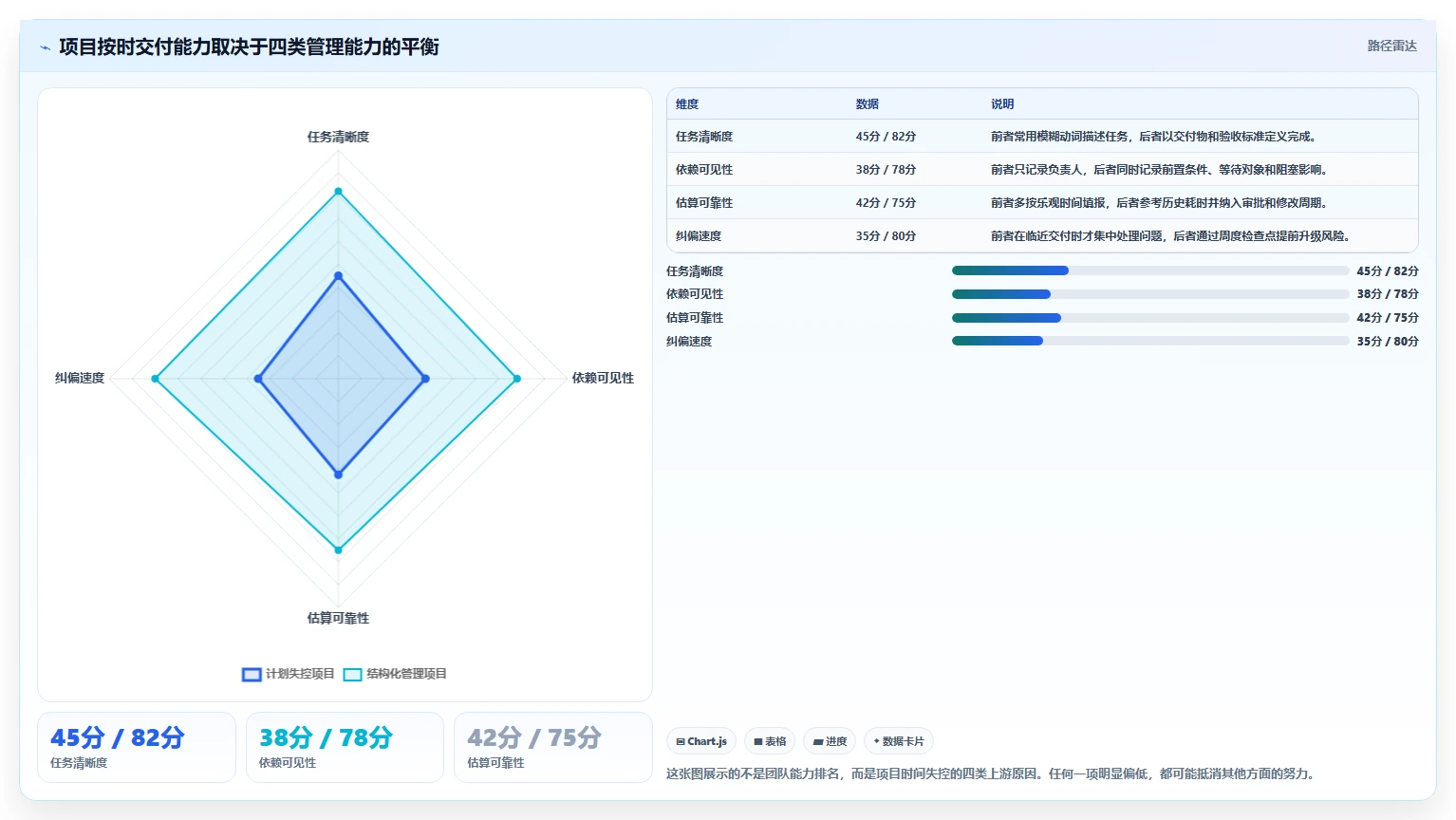Click the chart title 项目按时交付能力
This screenshot has width=1456, height=820.
249,47
